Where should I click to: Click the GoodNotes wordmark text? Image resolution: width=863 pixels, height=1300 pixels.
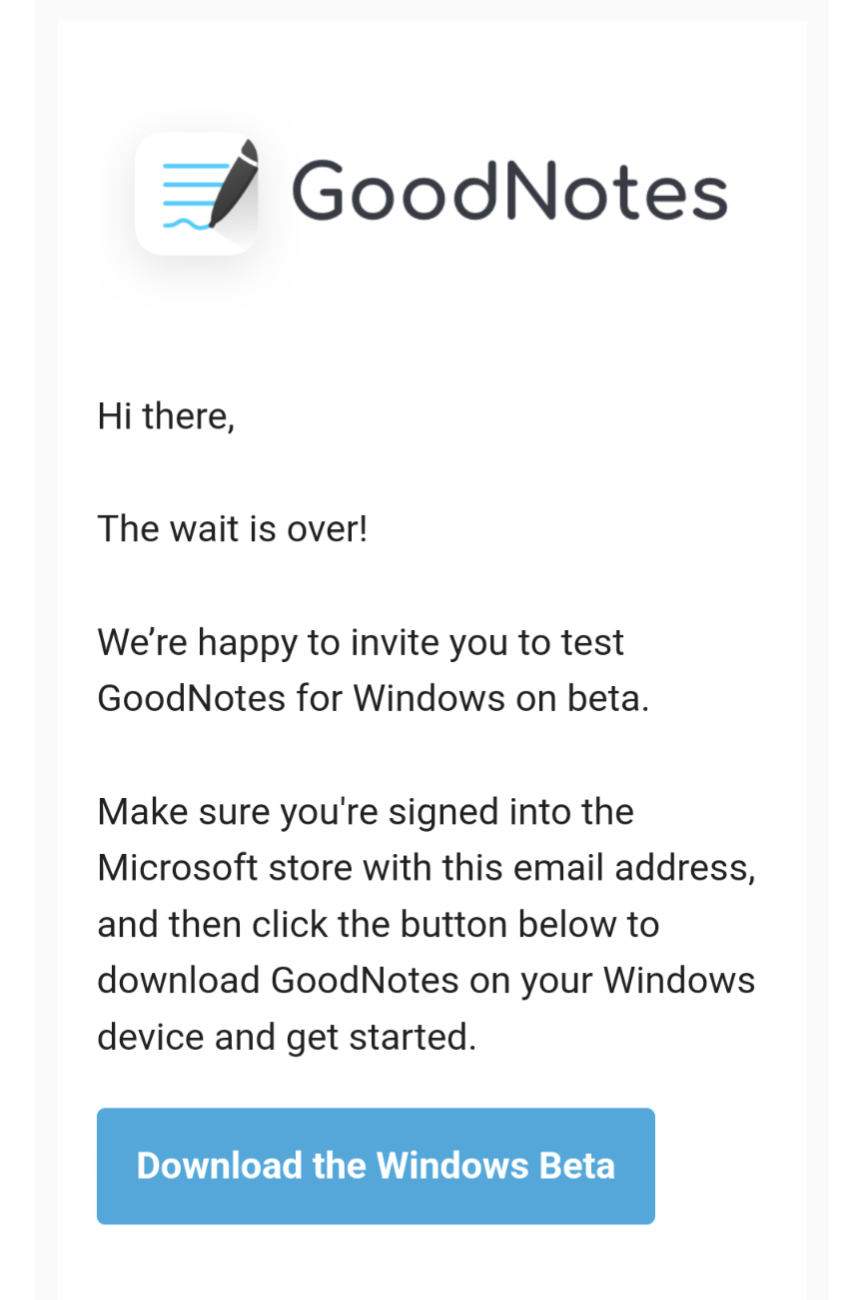[x=509, y=190]
